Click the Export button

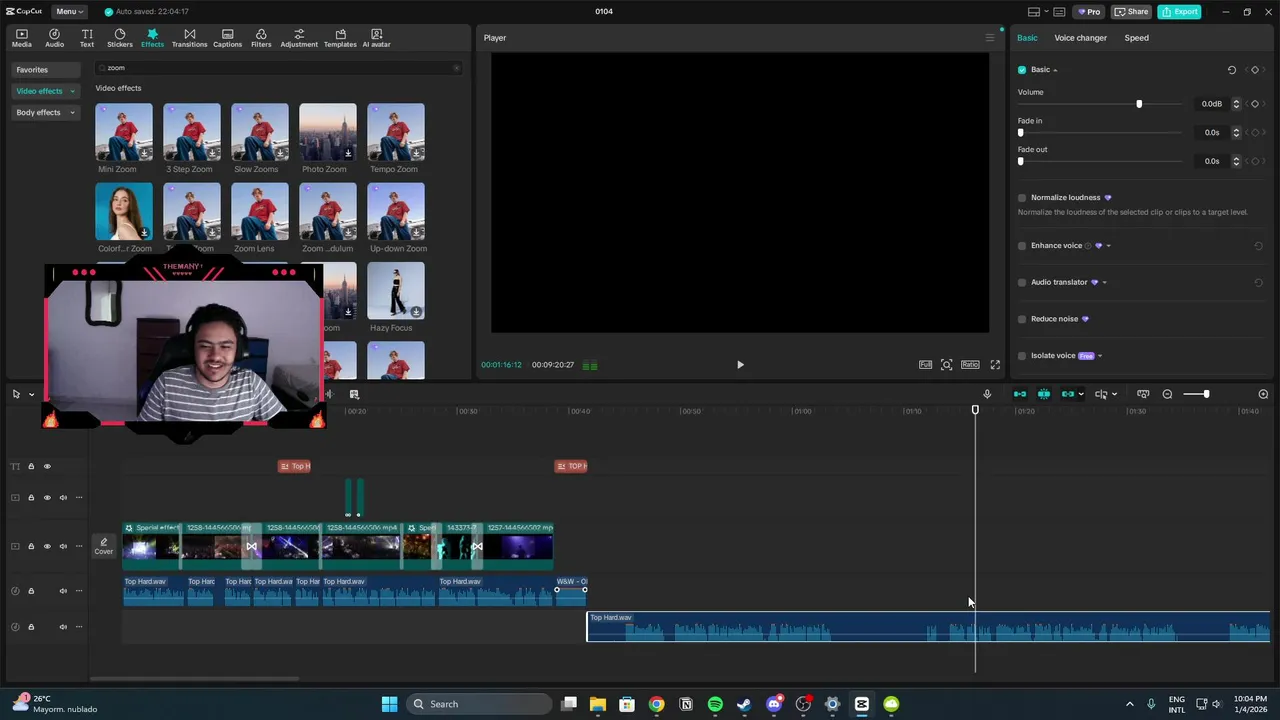[1179, 12]
